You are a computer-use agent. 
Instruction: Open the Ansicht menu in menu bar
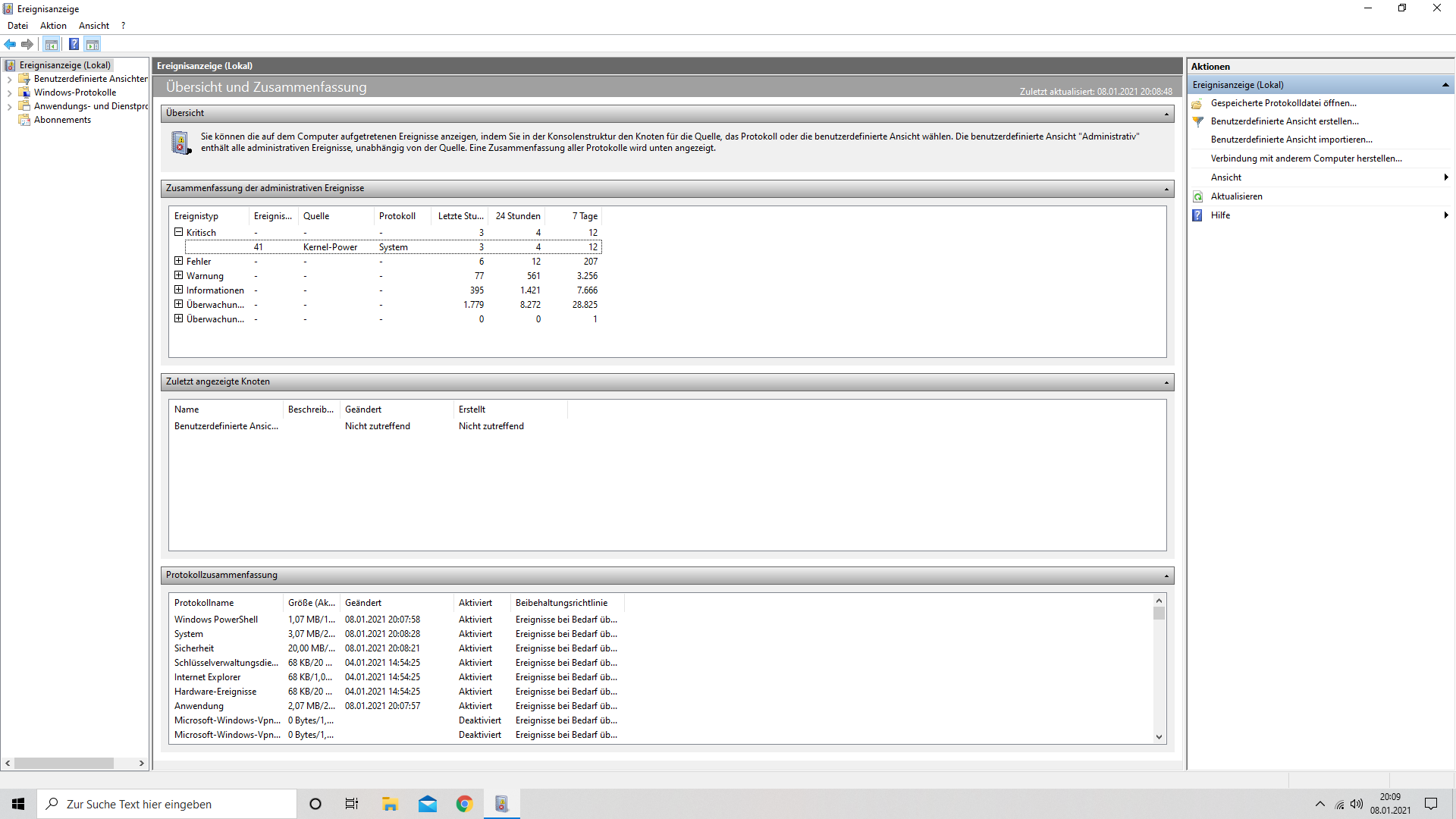pos(94,26)
